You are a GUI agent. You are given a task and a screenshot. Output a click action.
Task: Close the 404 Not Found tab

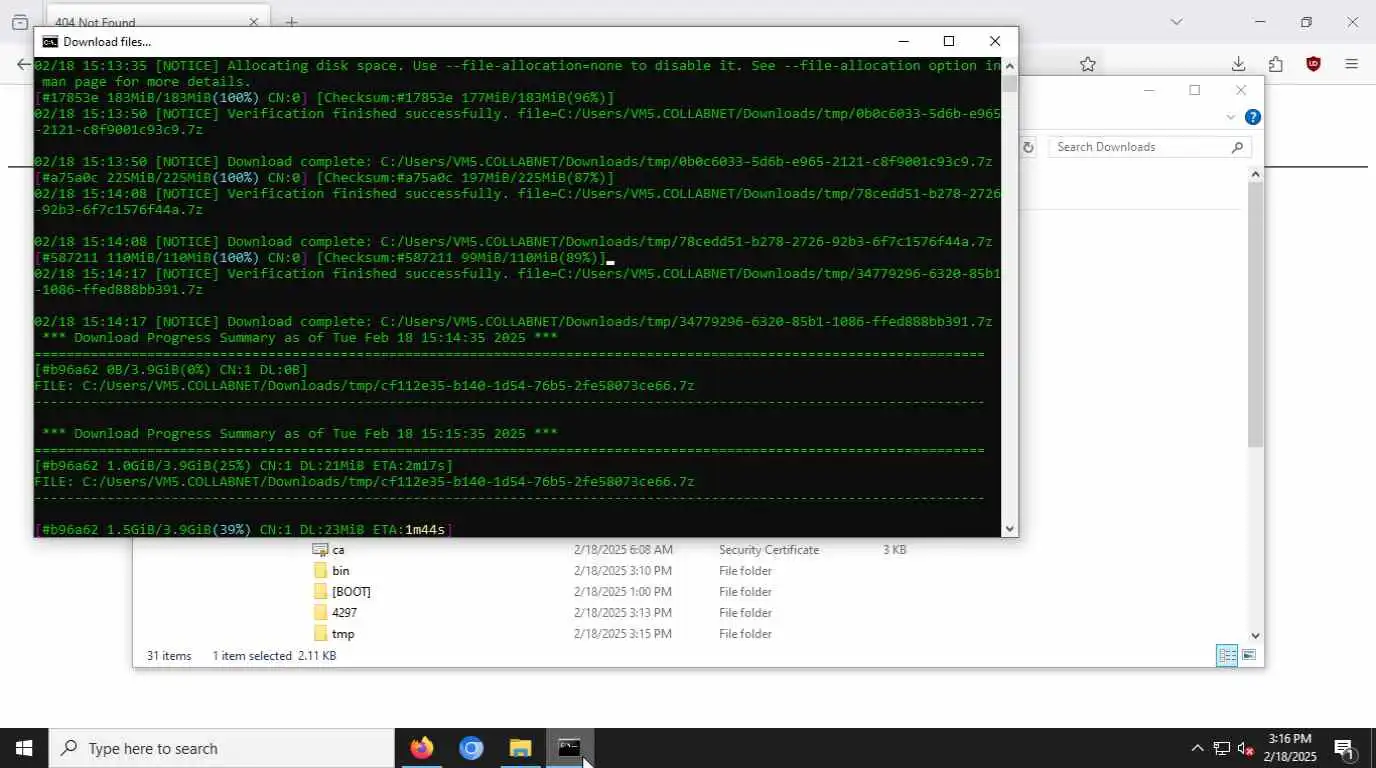(253, 22)
